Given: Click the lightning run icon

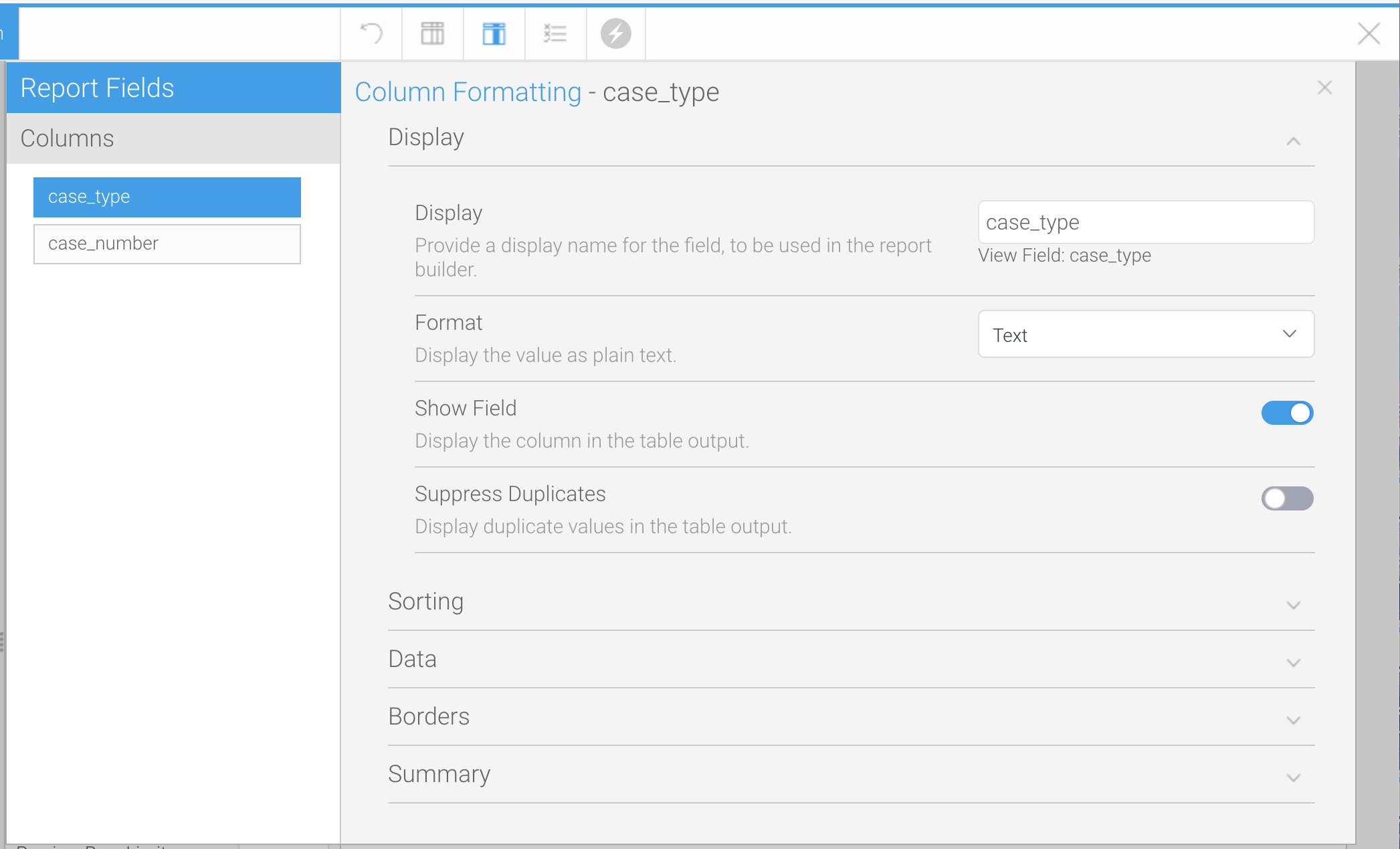Looking at the screenshot, I should (x=615, y=33).
